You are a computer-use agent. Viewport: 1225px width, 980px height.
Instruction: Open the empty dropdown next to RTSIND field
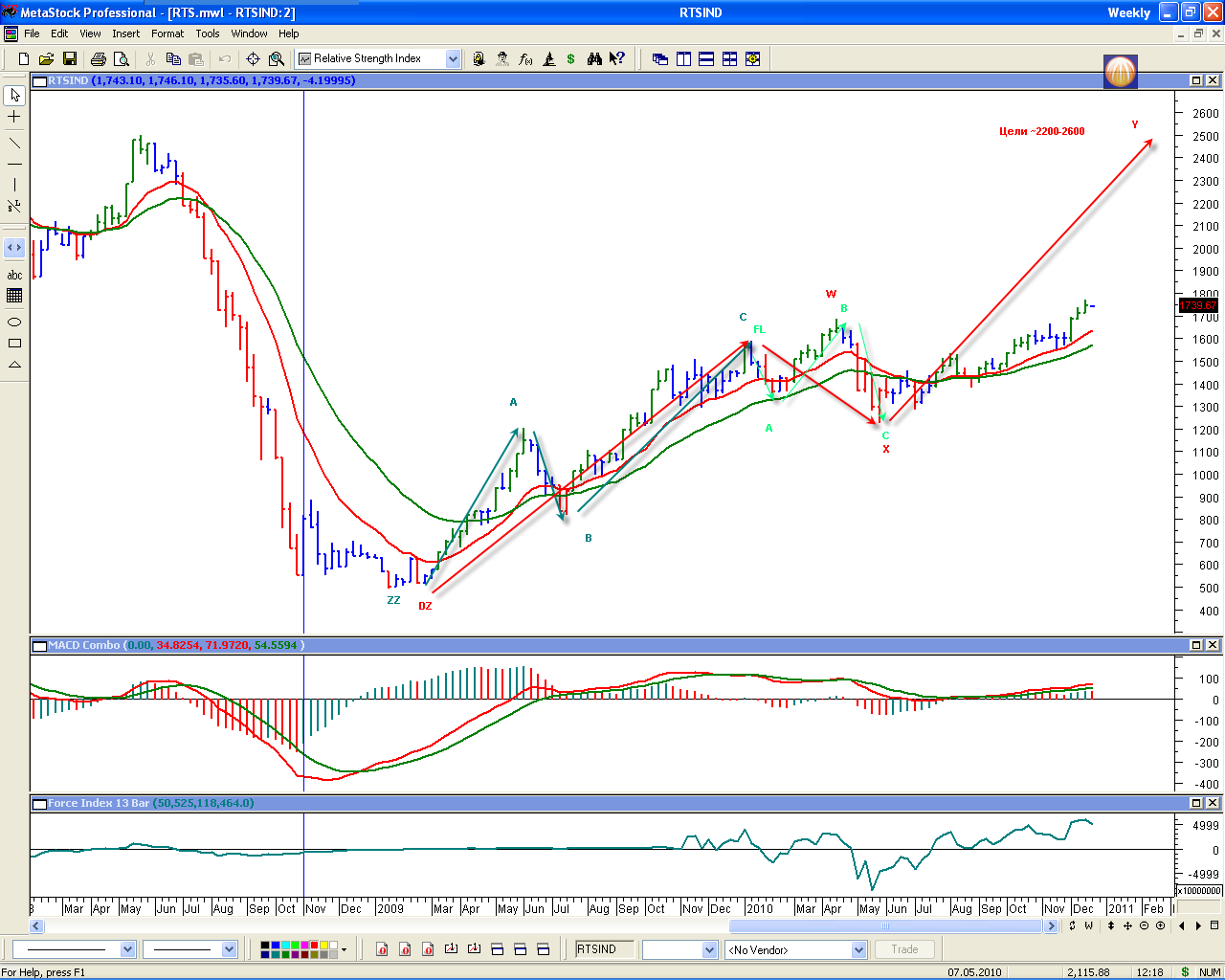[709, 949]
